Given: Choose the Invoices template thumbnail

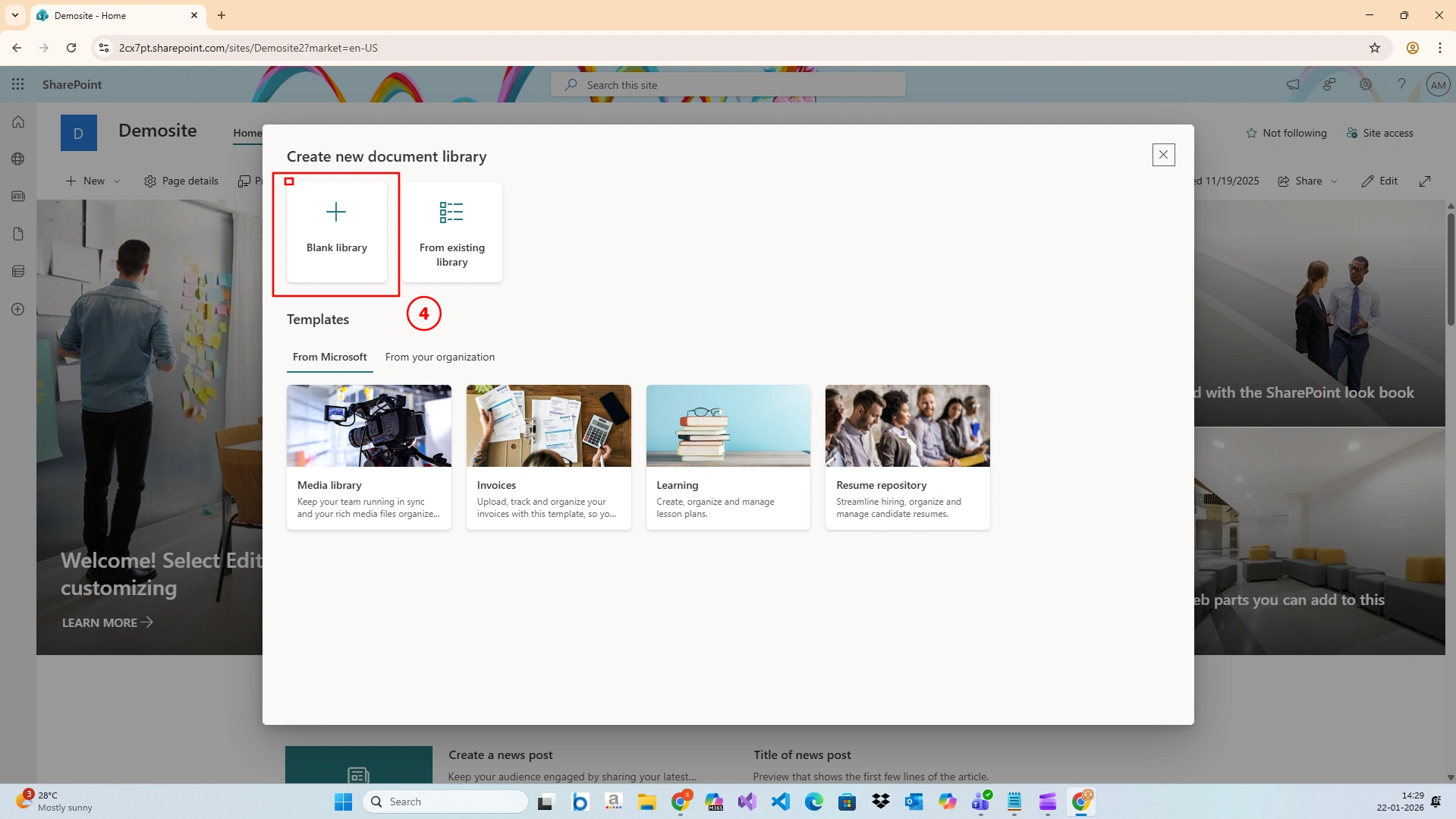Looking at the screenshot, I should coord(549,426).
